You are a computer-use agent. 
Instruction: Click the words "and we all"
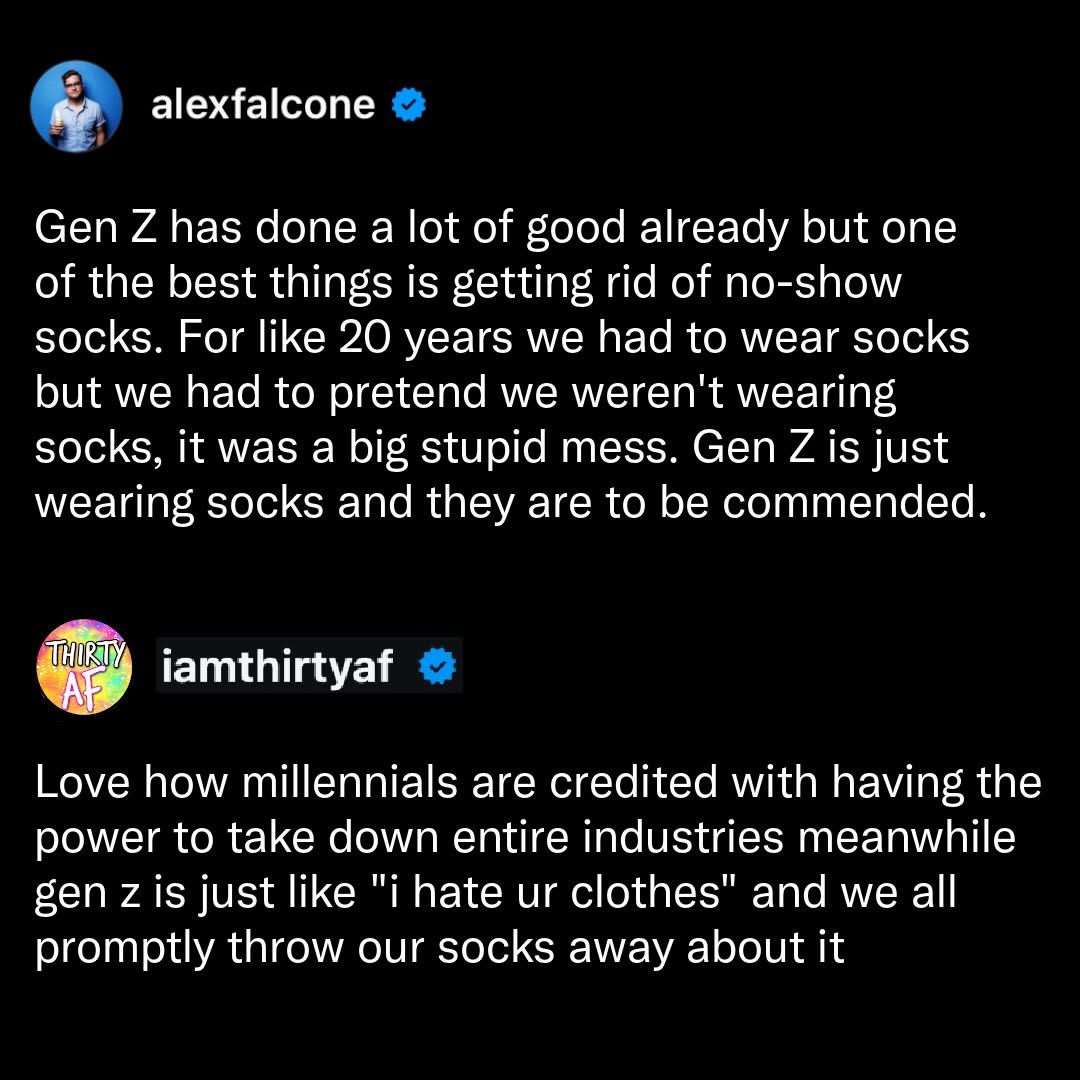[x=854, y=892]
